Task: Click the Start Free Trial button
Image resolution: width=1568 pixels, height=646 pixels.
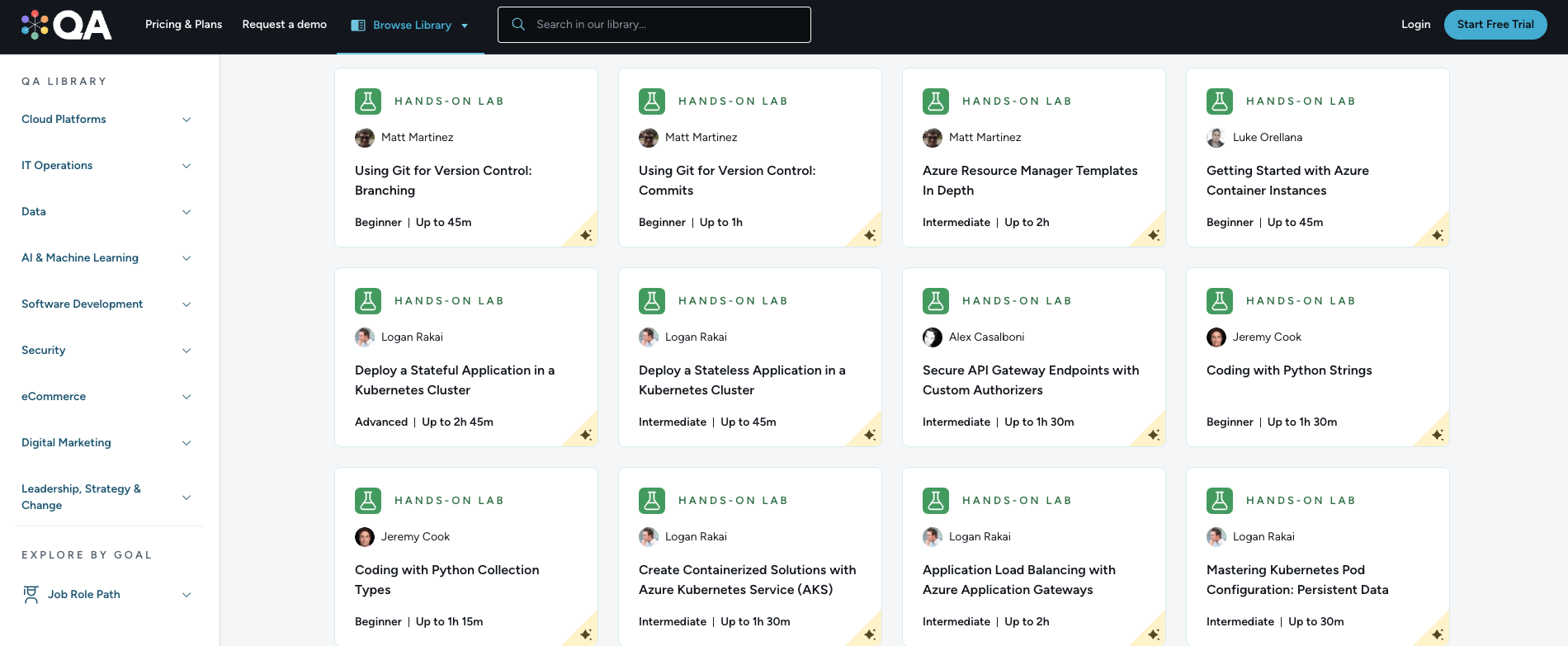Action: [x=1495, y=25]
